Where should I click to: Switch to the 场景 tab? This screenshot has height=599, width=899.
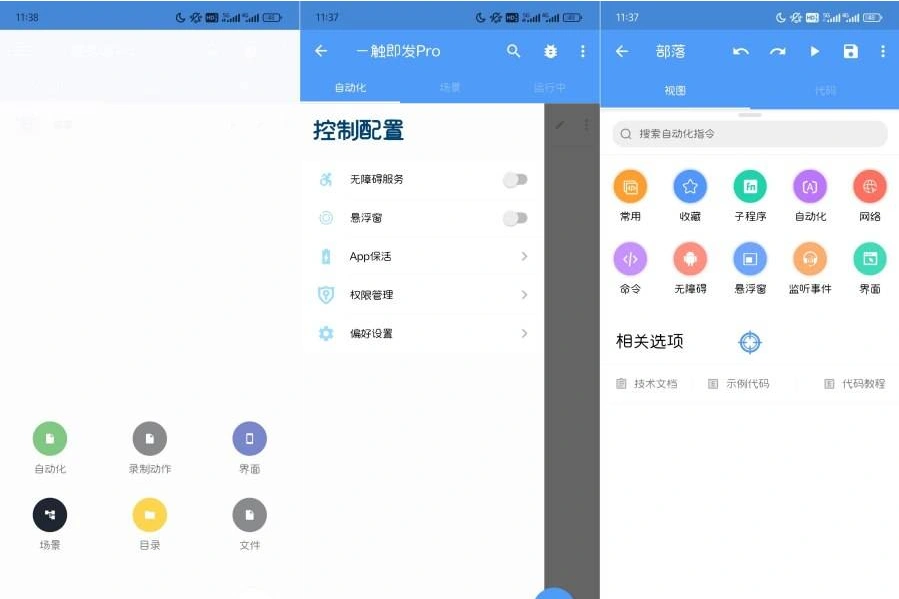450,88
